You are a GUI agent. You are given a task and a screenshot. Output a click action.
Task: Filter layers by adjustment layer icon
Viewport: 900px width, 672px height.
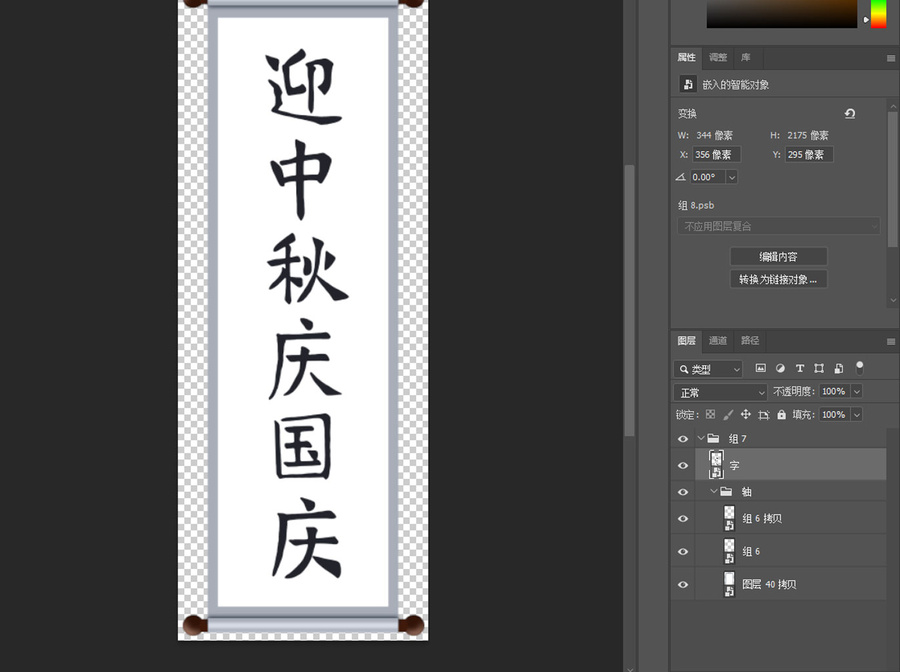pyautogui.click(x=780, y=368)
